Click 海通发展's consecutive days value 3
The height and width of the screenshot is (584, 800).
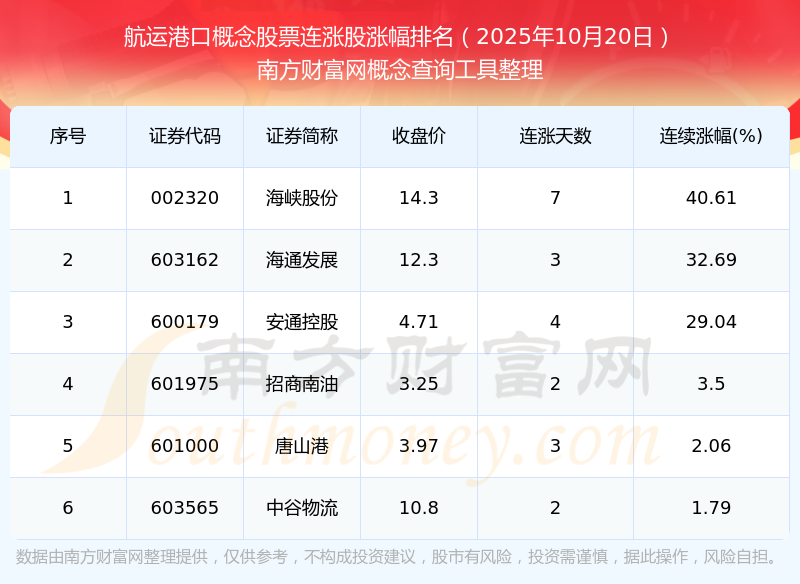click(x=555, y=260)
